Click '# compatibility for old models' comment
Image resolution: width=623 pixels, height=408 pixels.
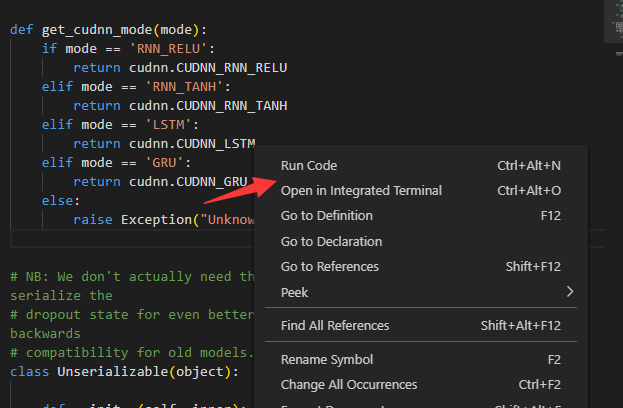tap(132, 352)
